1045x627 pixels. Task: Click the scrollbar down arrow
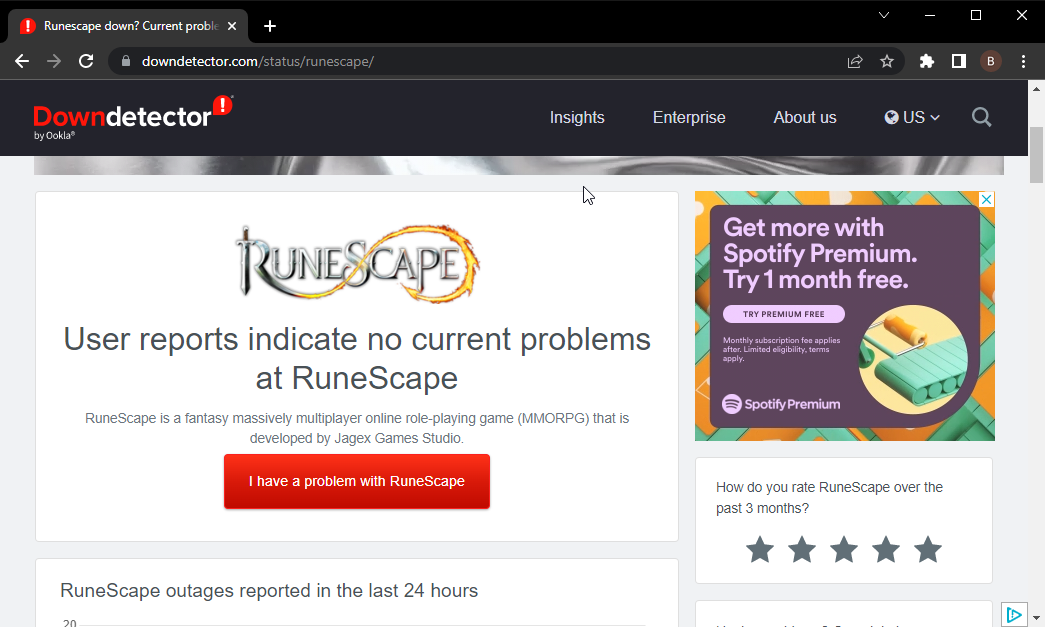coord(1036,619)
